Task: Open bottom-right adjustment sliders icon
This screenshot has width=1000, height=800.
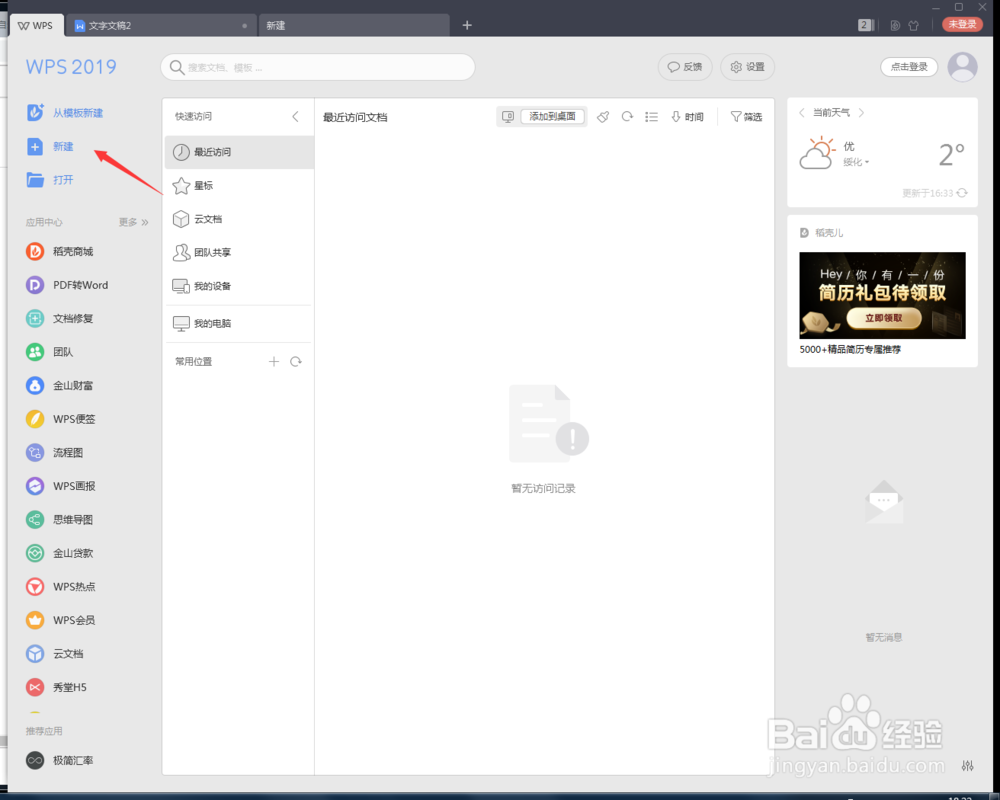Action: [967, 766]
